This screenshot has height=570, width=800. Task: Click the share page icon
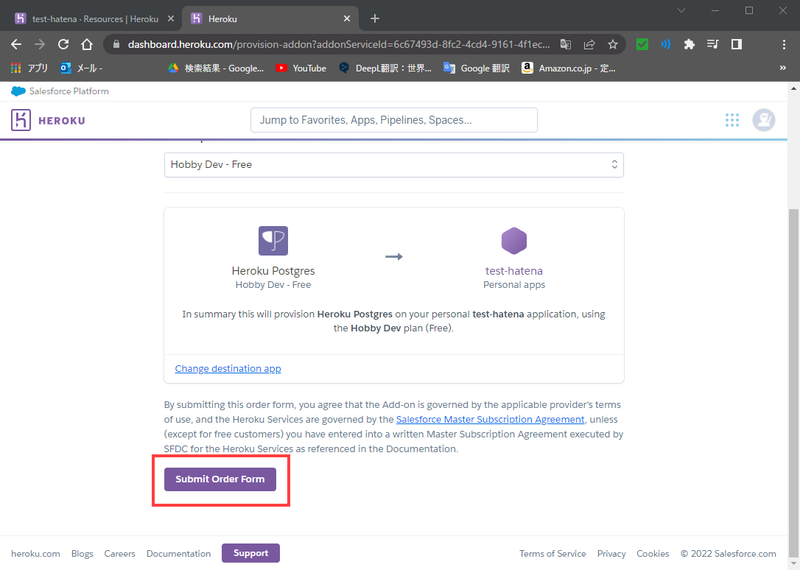[x=589, y=44]
